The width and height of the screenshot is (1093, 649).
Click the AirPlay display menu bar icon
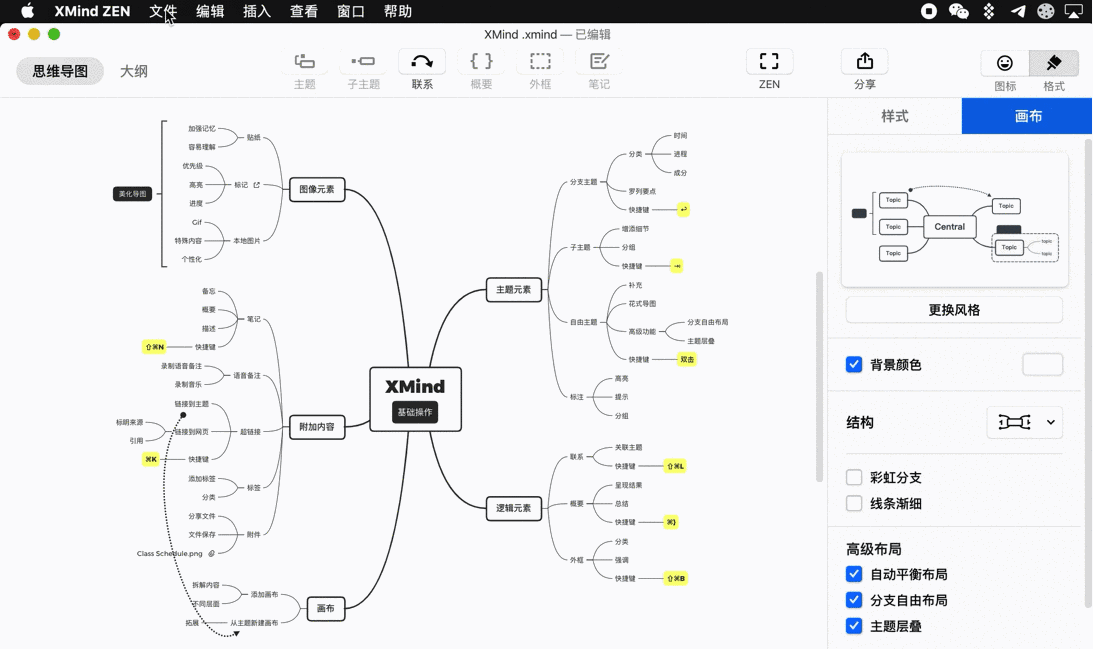pos(1073,11)
